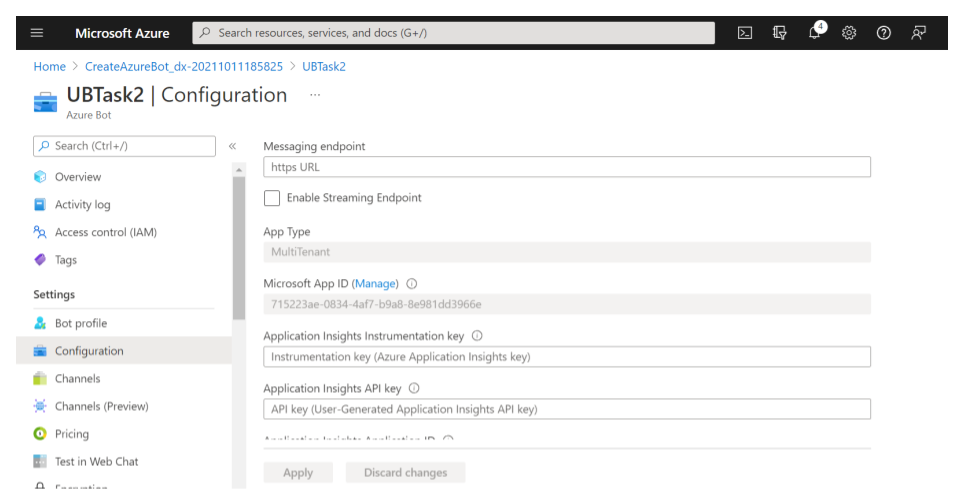962x494 pixels.
Task: Click the Discard changes button
Action: (x=405, y=472)
